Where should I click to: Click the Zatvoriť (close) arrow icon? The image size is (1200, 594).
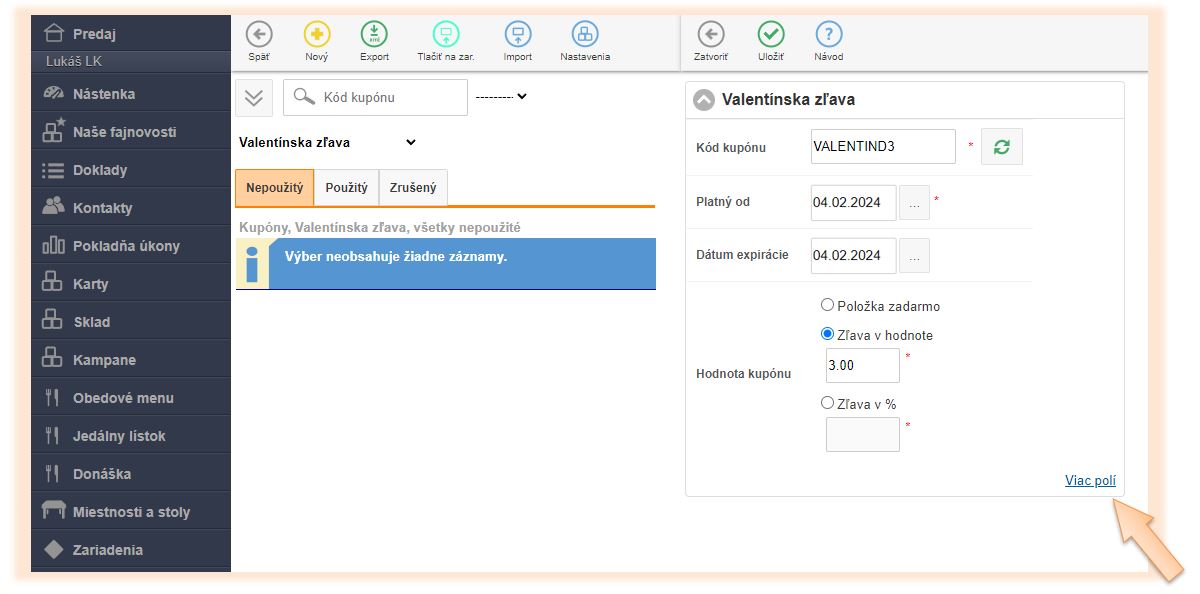coord(710,35)
